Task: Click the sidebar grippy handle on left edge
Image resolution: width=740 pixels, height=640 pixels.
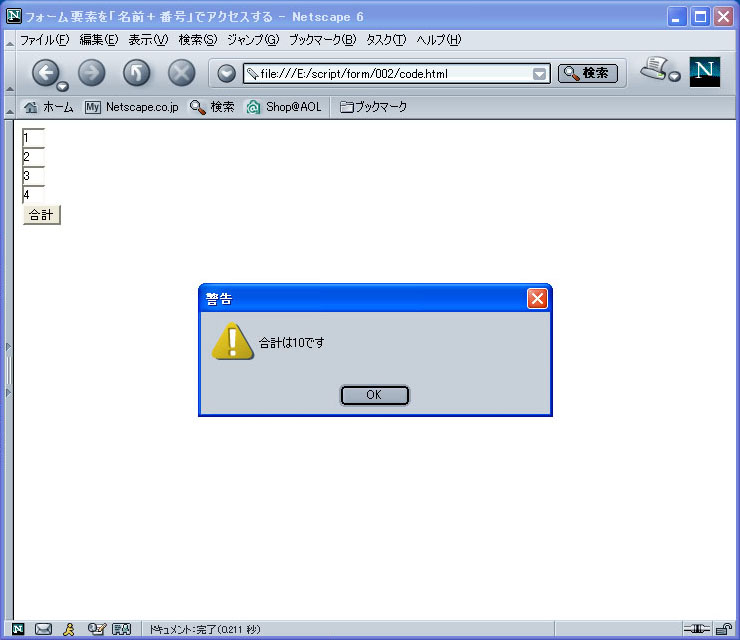Action: click(x=8, y=370)
